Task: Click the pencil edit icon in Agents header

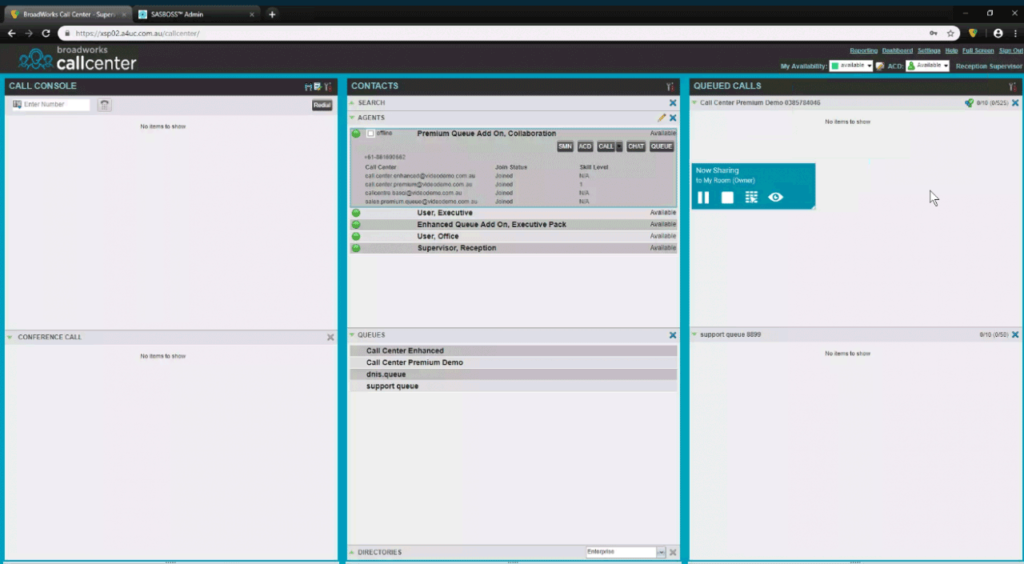Action: click(x=662, y=118)
